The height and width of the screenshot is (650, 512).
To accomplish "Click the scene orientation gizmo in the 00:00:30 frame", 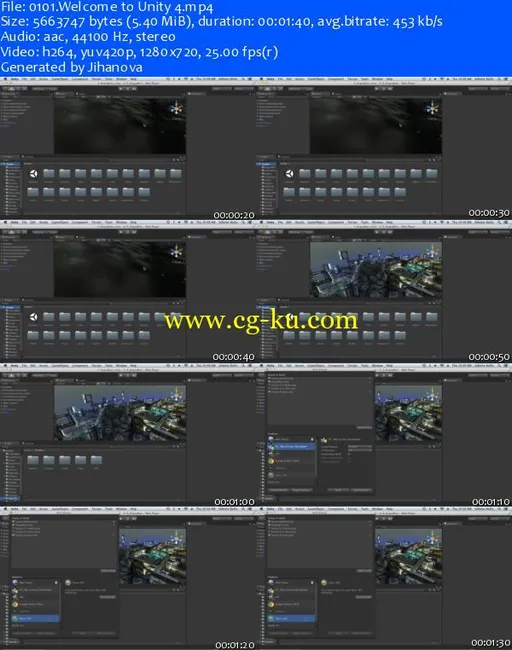I will 432,109.
